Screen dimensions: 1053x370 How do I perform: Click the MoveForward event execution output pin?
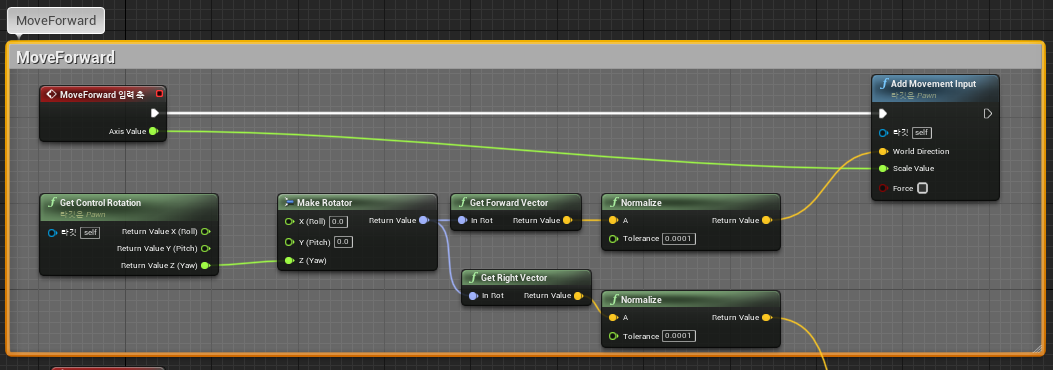pos(155,113)
